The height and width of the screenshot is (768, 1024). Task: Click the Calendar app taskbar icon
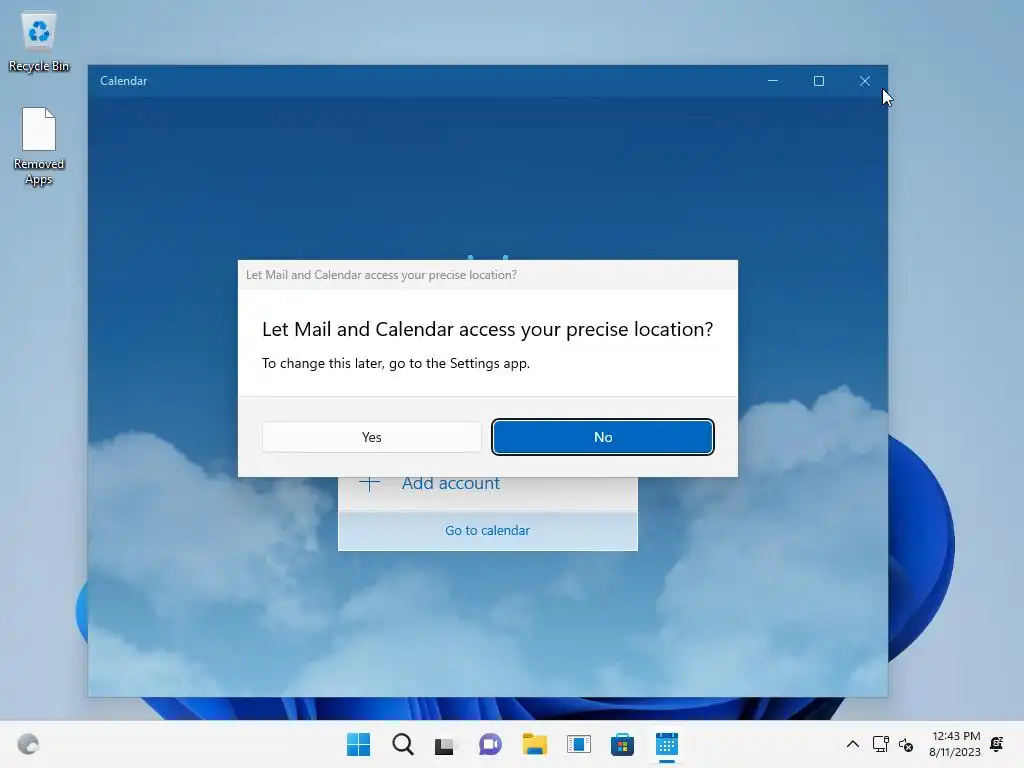coord(667,744)
